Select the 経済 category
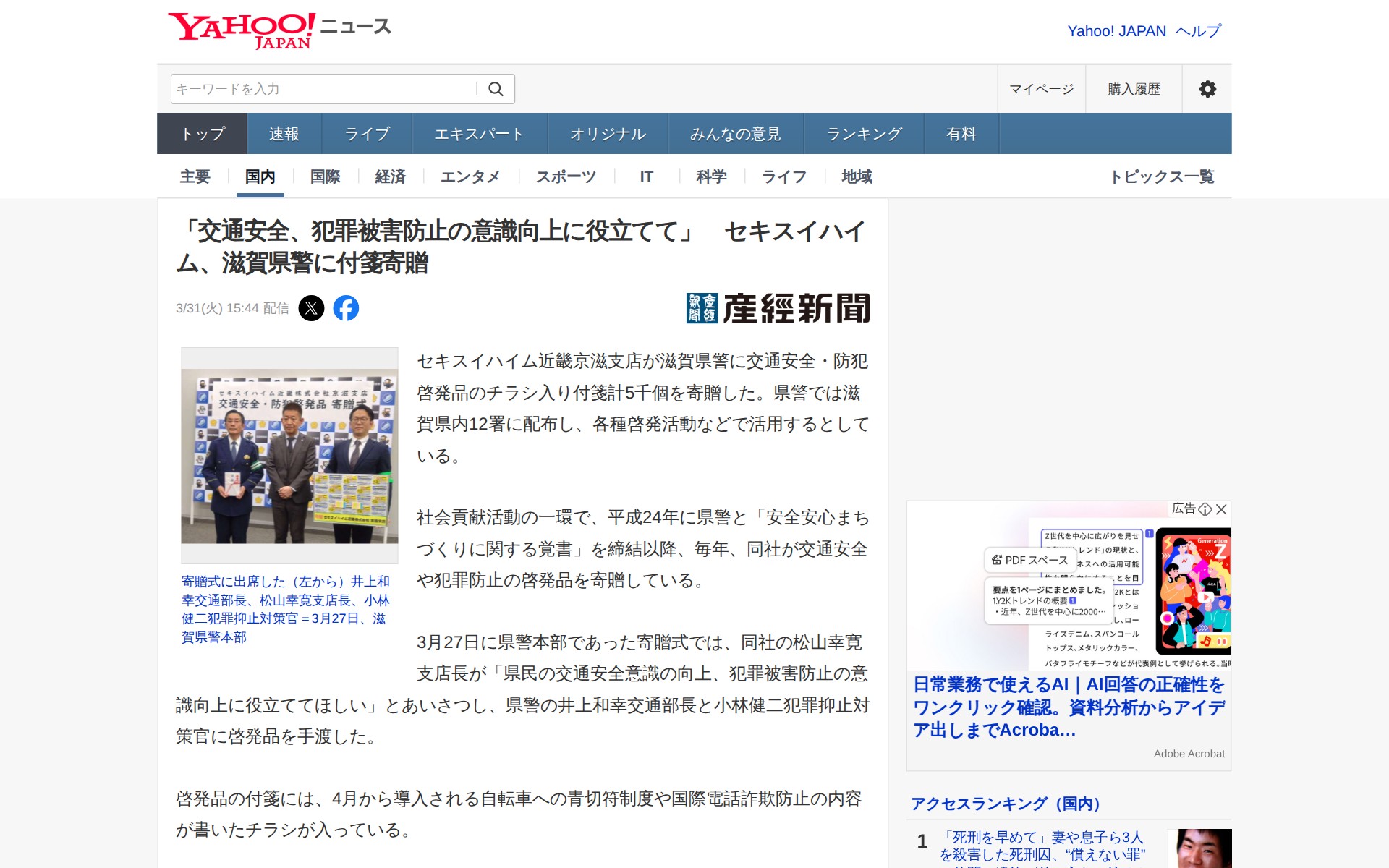Image resolution: width=1389 pixels, height=868 pixels. (x=390, y=176)
